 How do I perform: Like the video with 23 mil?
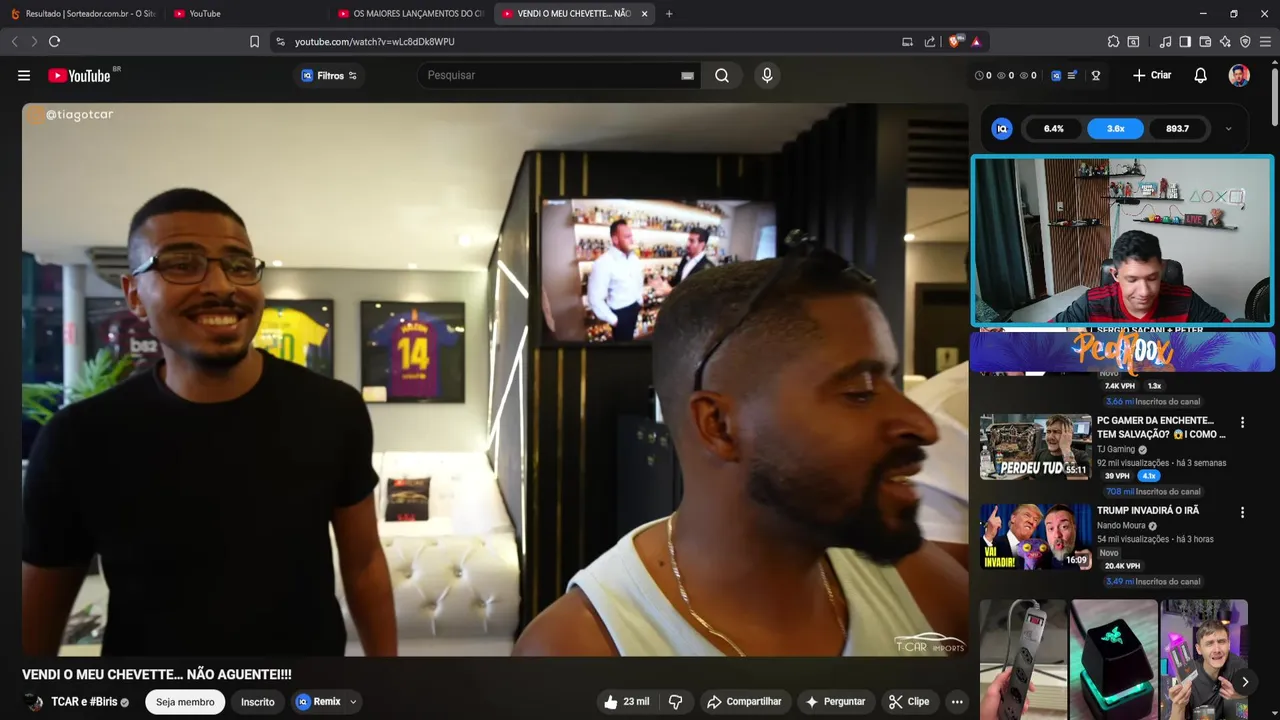(x=626, y=702)
